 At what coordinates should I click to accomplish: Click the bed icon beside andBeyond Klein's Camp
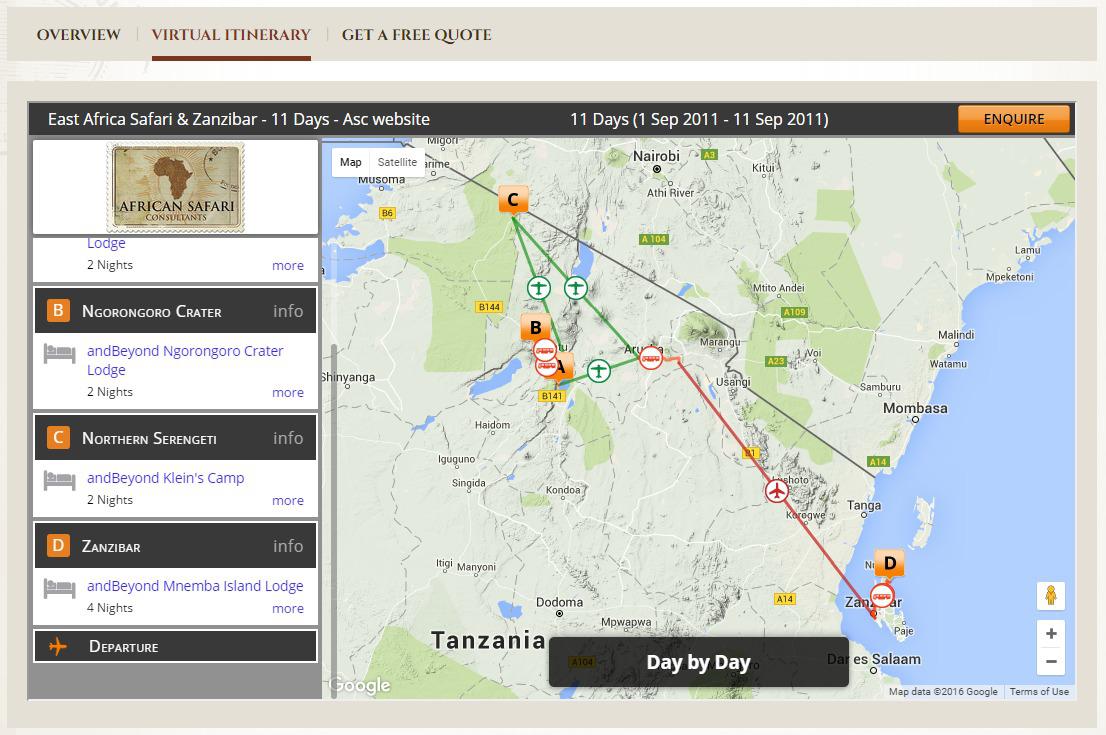pos(59,480)
